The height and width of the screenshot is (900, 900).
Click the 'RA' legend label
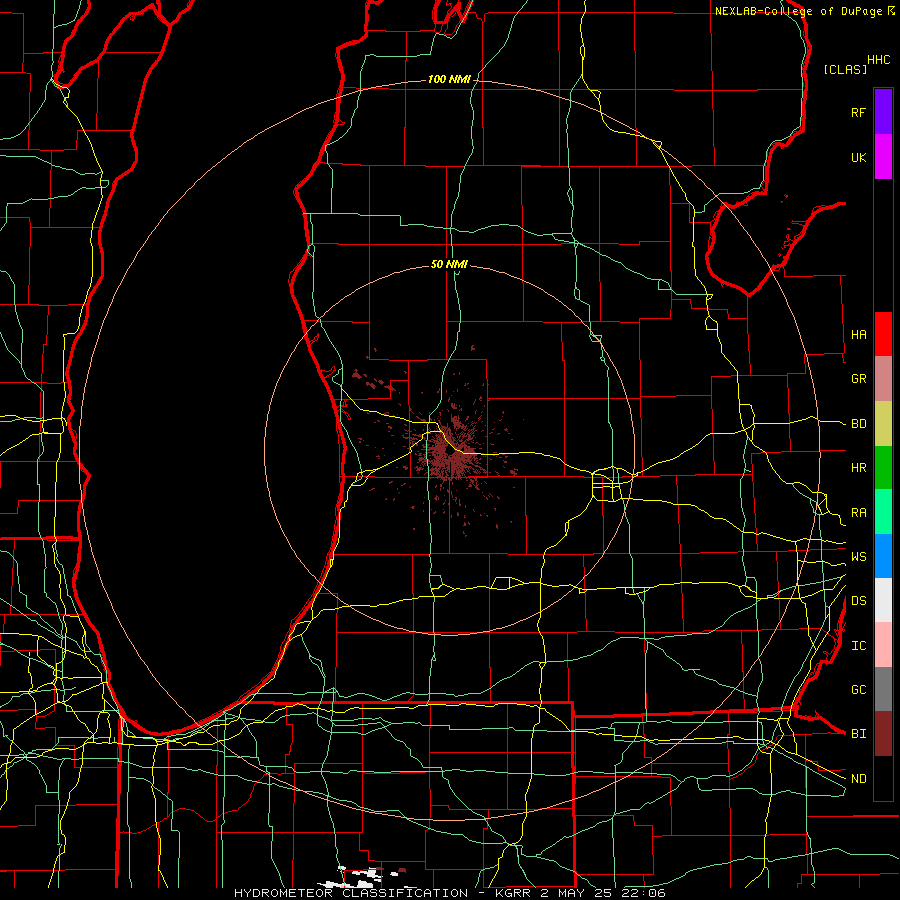pos(858,513)
